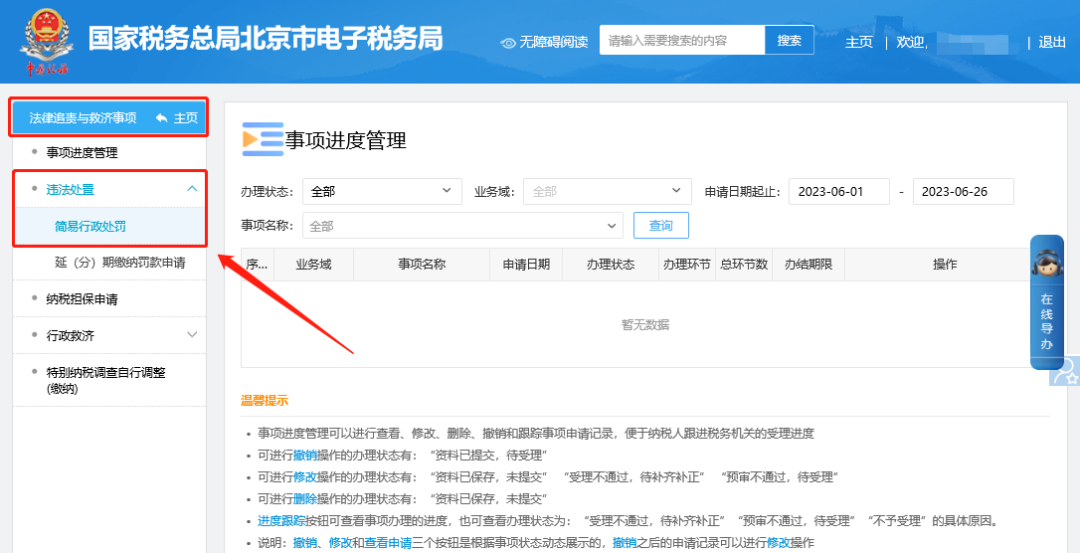The image size is (1080, 553).
Task: Click the back arrow beside 主页 in sidebar
Action: tap(161, 118)
